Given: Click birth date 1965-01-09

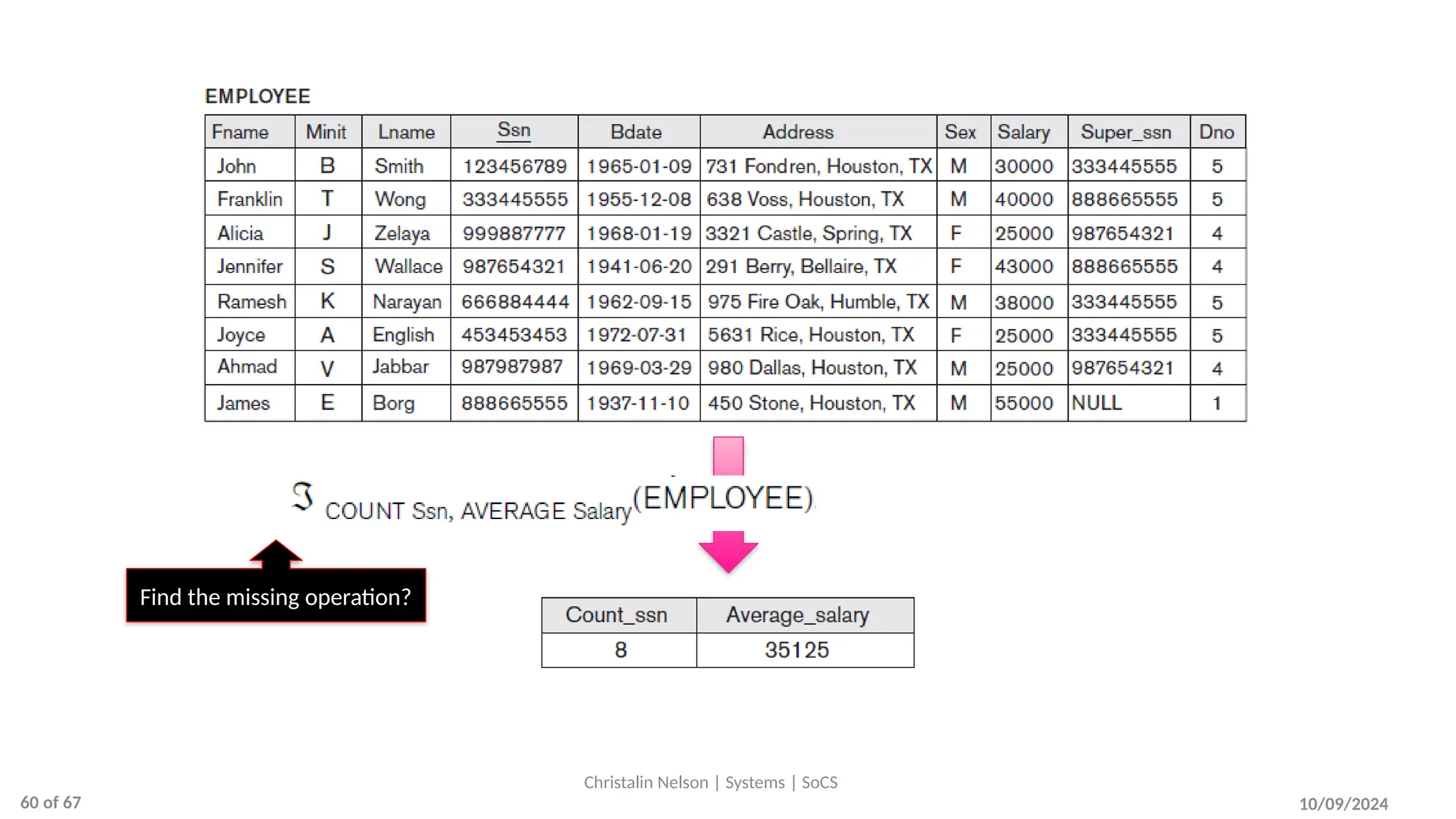Looking at the screenshot, I should 638,166.
